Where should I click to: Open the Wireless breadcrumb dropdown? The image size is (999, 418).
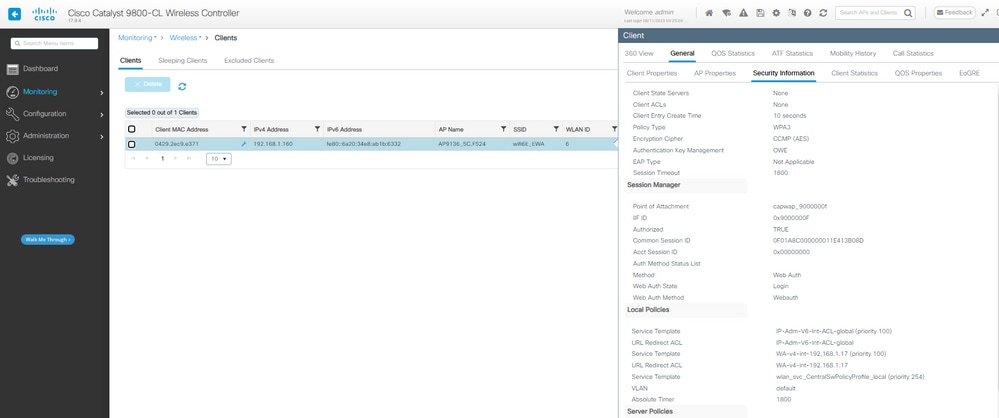(x=185, y=38)
